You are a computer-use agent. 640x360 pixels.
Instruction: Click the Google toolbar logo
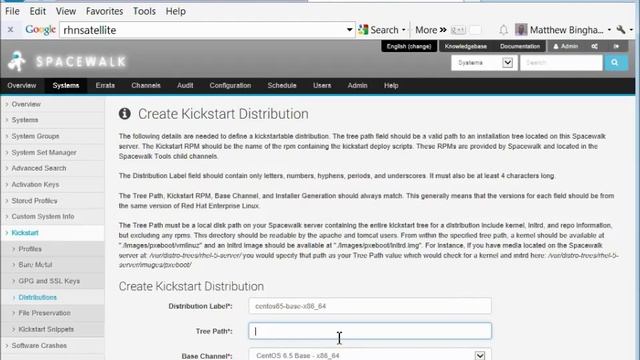click(x=40, y=29)
